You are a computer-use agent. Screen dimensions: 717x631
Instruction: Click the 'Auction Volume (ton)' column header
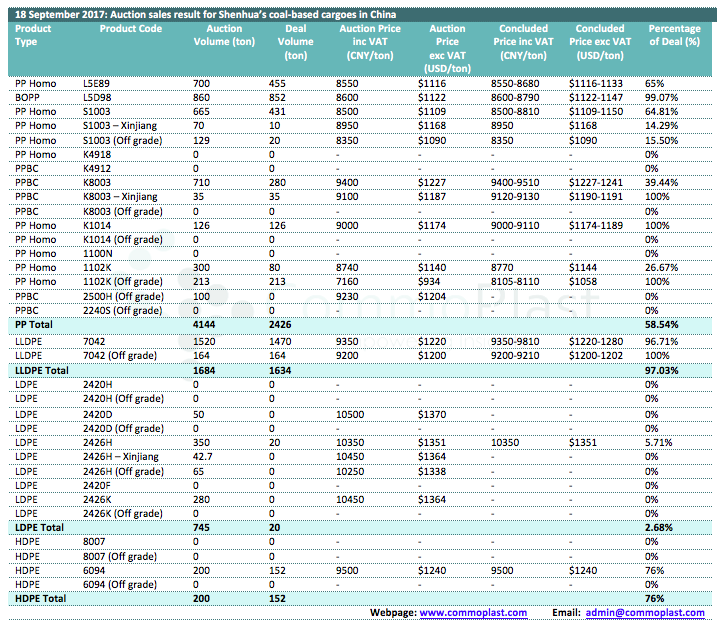[x=224, y=35]
